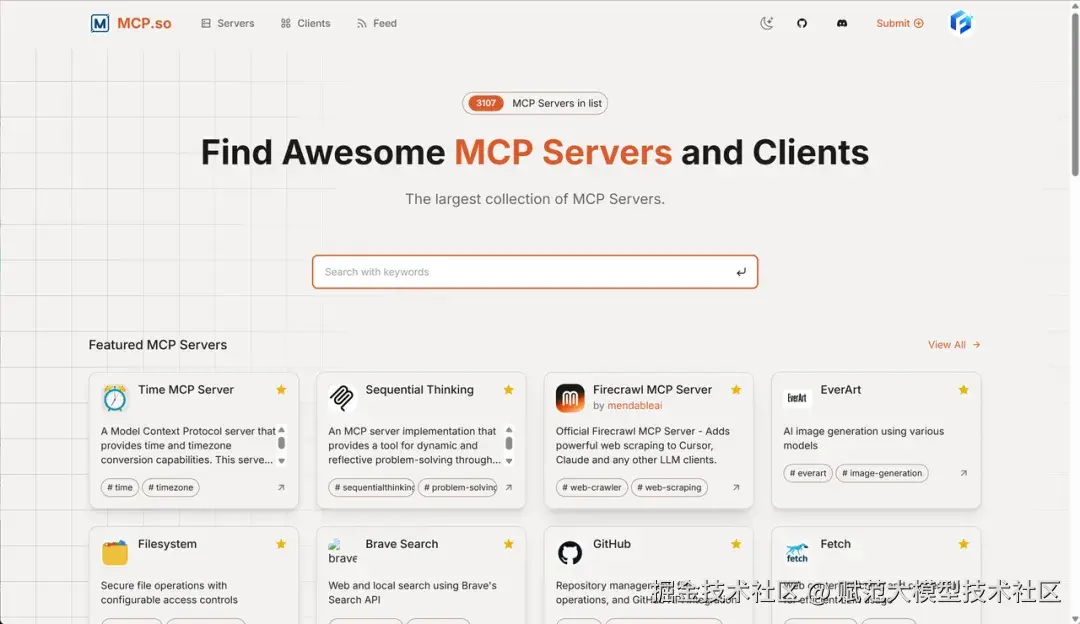Open the Feed menu item
Viewport: 1080px width, 624px height.
coord(377,23)
